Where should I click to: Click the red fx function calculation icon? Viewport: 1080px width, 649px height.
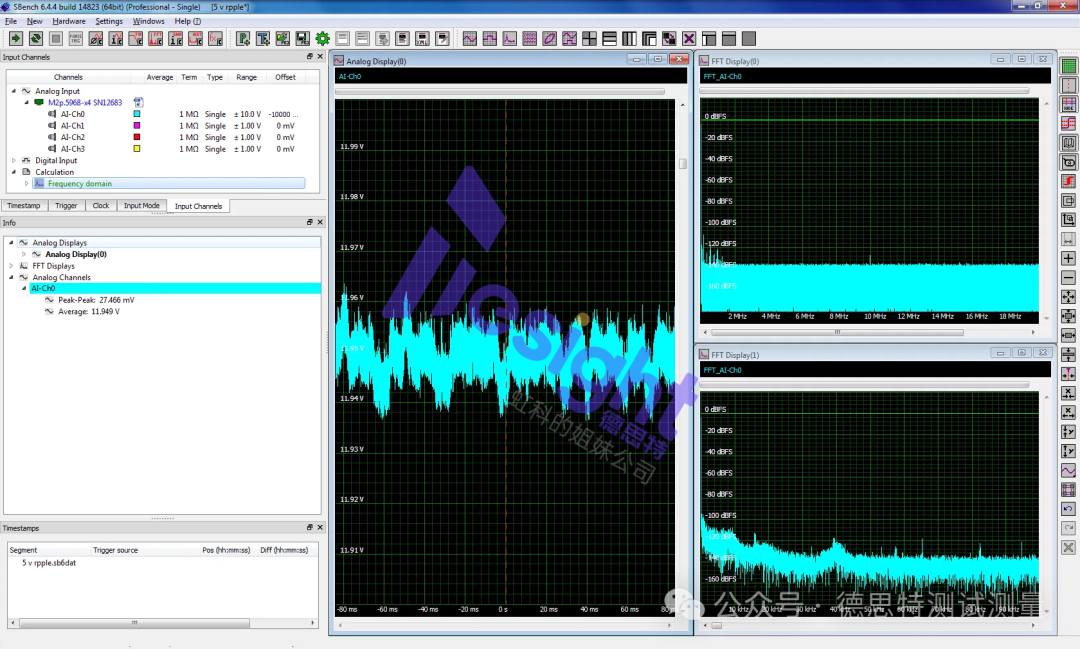coord(216,39)
